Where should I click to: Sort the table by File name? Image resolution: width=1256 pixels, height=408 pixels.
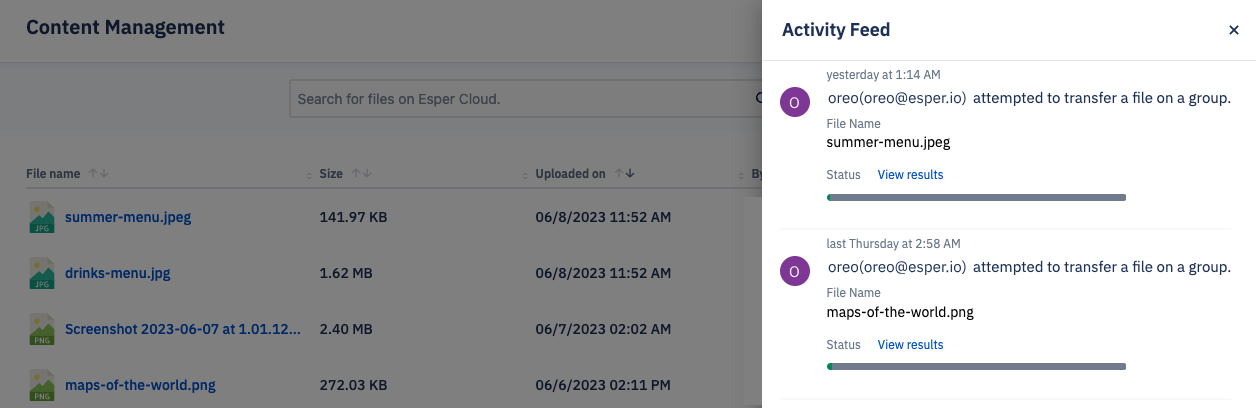coord(98,174)
